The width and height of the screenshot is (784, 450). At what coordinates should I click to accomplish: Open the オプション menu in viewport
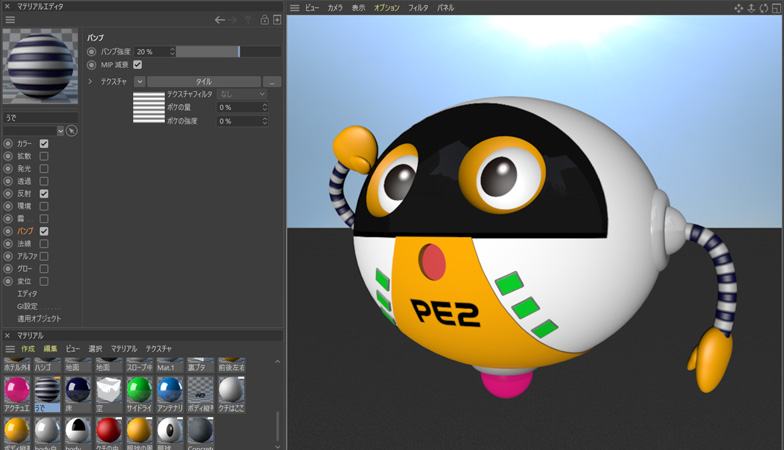[x=386, y=7]
